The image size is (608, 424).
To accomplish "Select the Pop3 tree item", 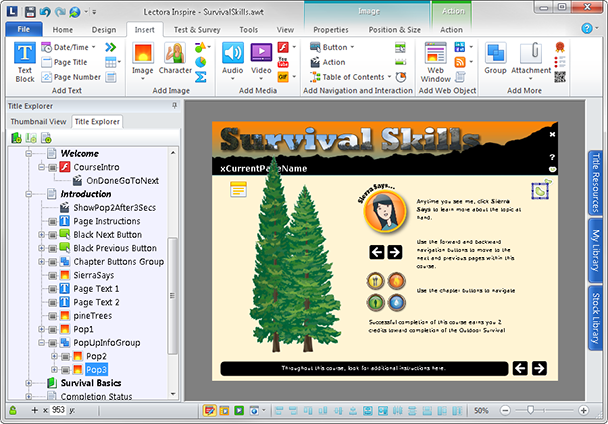I will click(x=96, y=369).
